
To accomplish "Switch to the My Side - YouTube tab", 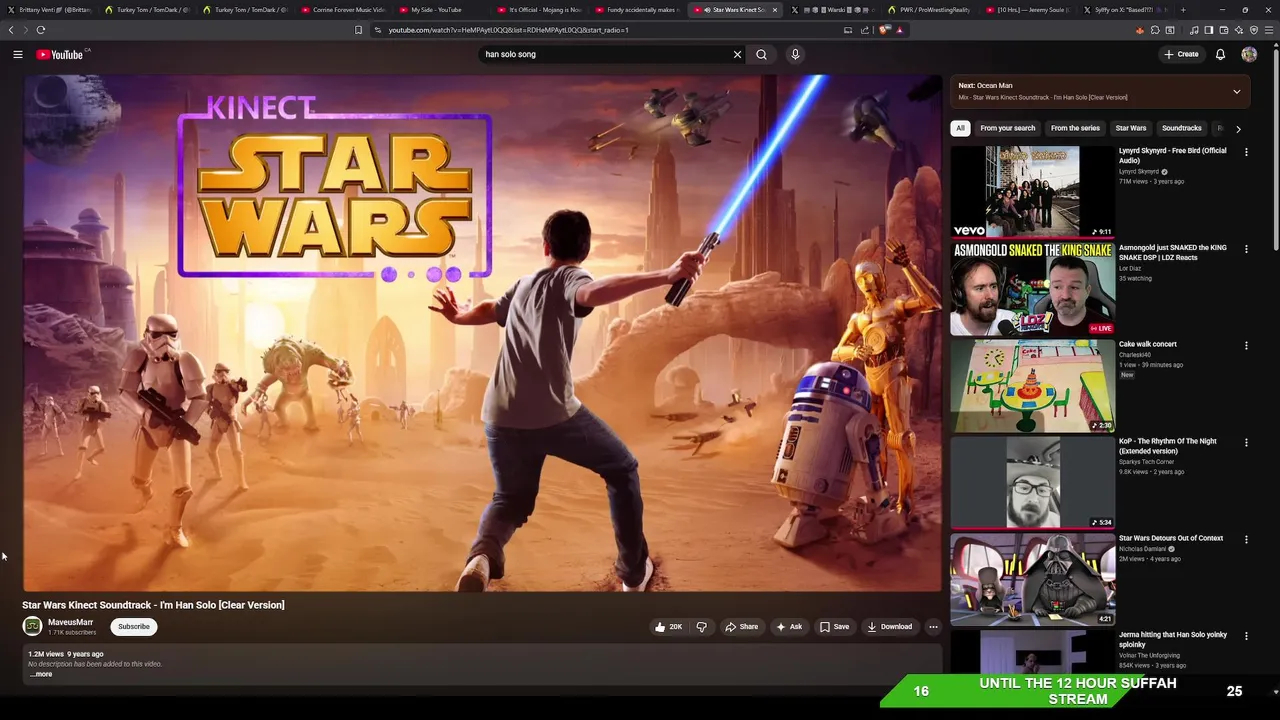I will 436,10.
